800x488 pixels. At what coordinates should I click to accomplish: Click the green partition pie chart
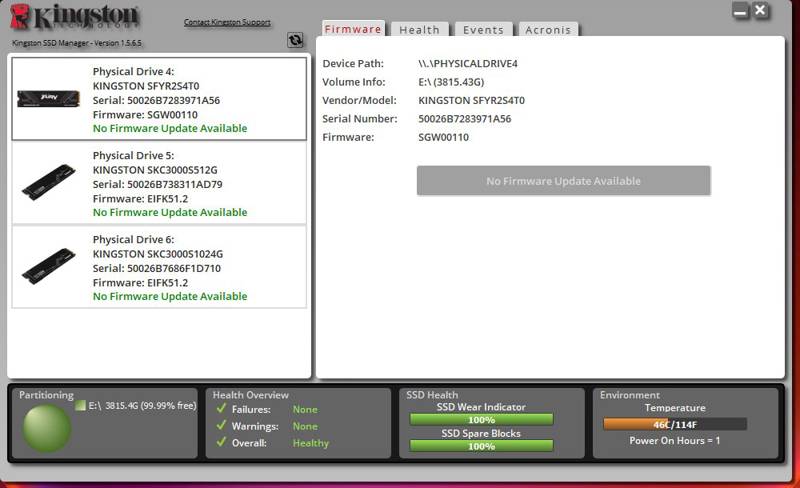point(47,428)
